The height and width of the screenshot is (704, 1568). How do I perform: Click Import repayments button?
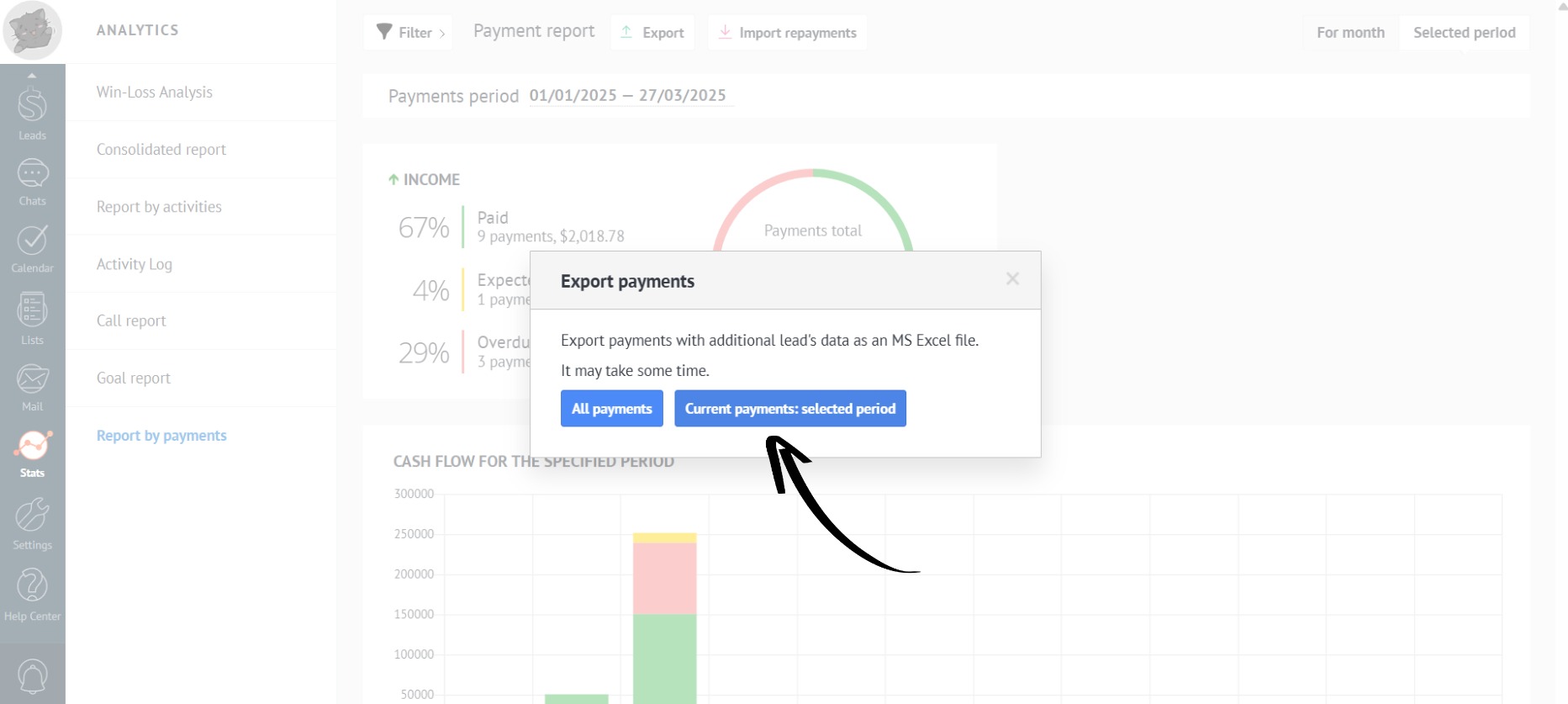787,33
